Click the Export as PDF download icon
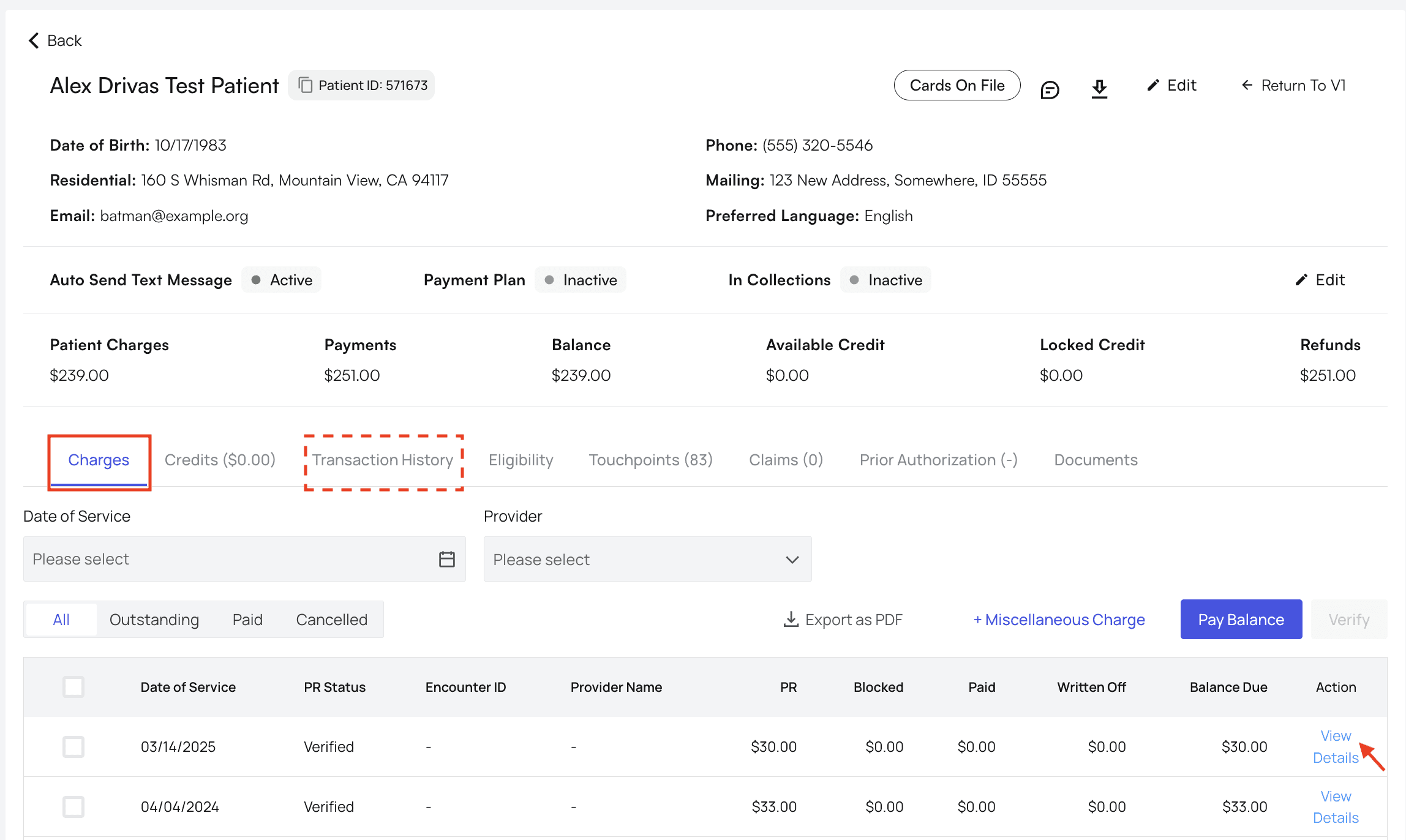 click(x=791, y=620)
